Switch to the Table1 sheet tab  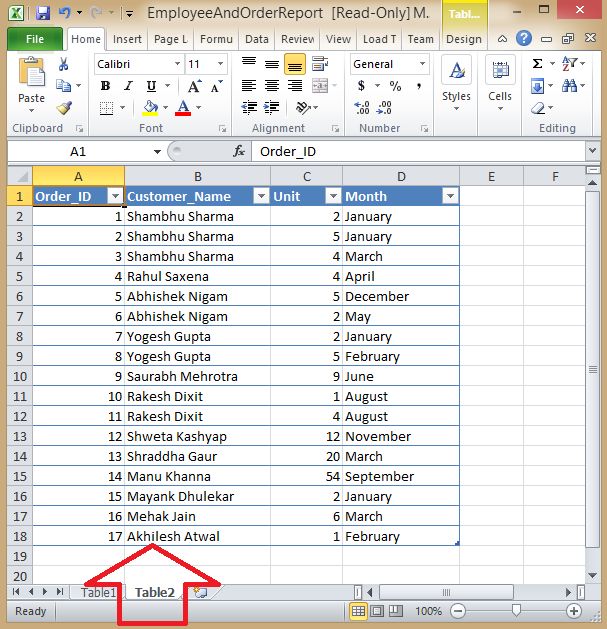point(98,592)
